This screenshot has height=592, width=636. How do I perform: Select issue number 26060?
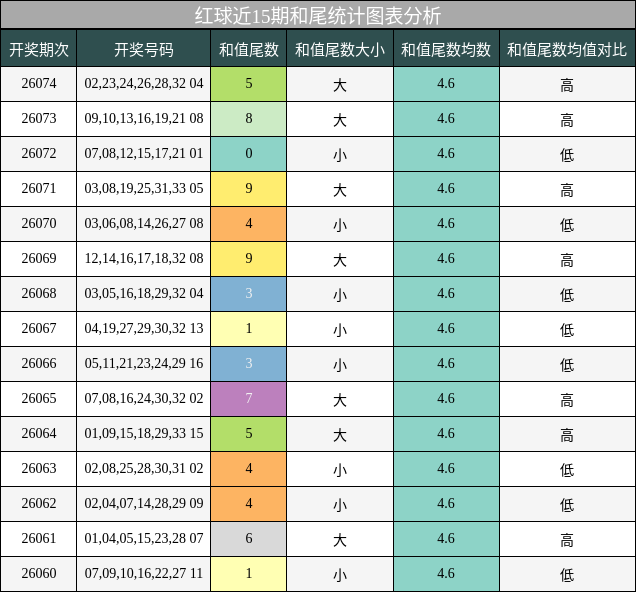coord(39,573)
